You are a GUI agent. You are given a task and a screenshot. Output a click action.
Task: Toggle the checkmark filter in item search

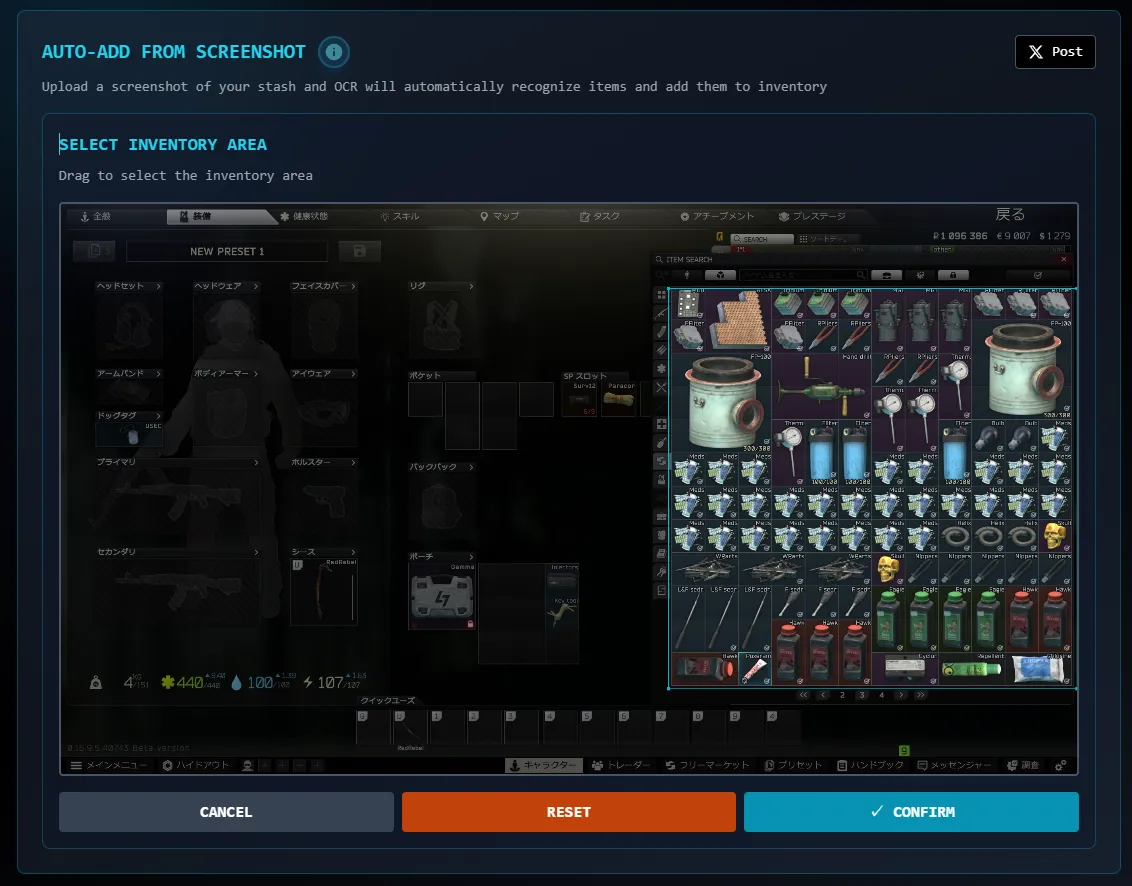[x=1038, y=275]
